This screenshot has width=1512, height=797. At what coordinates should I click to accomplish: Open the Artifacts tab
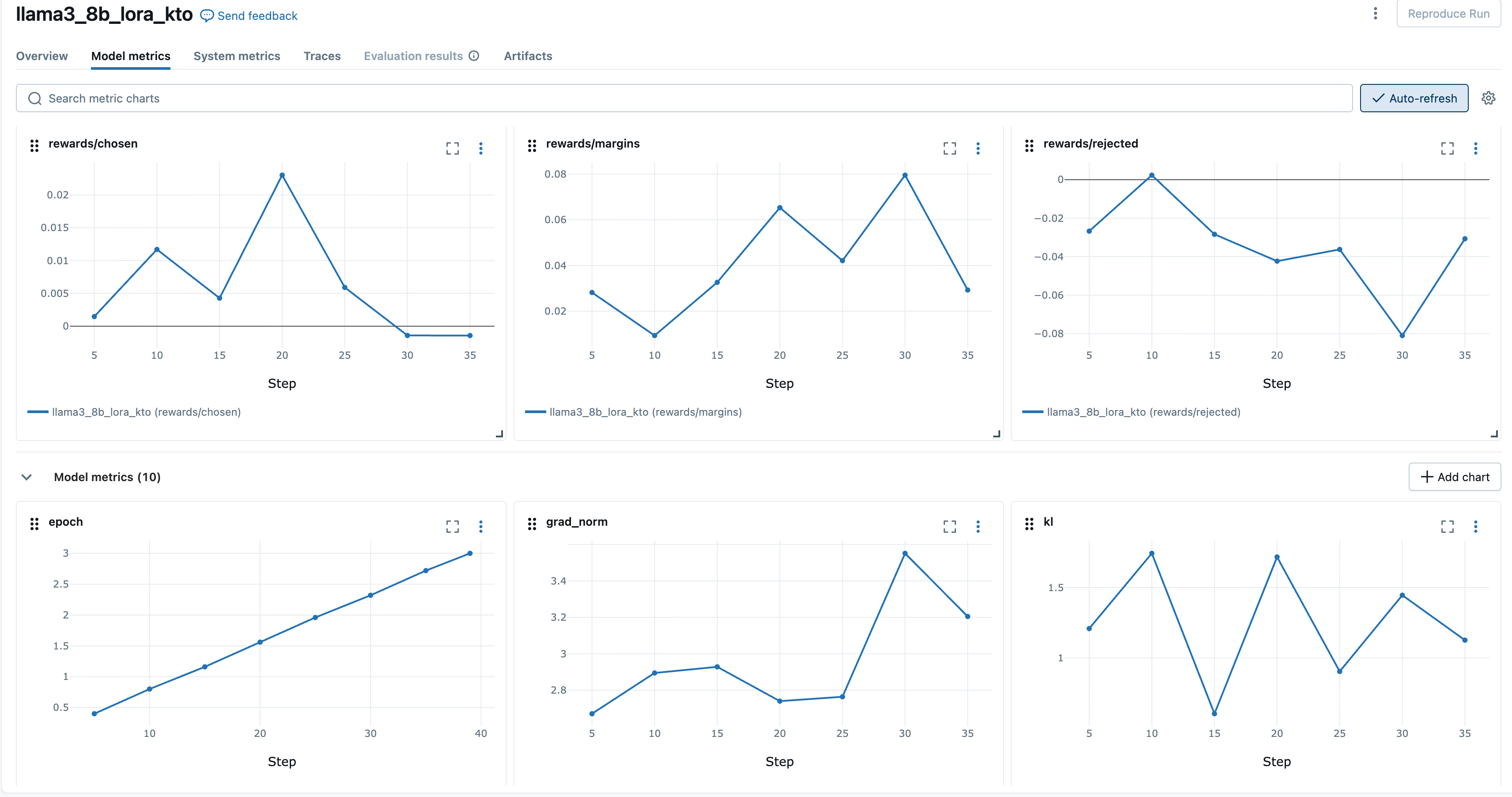528,56
